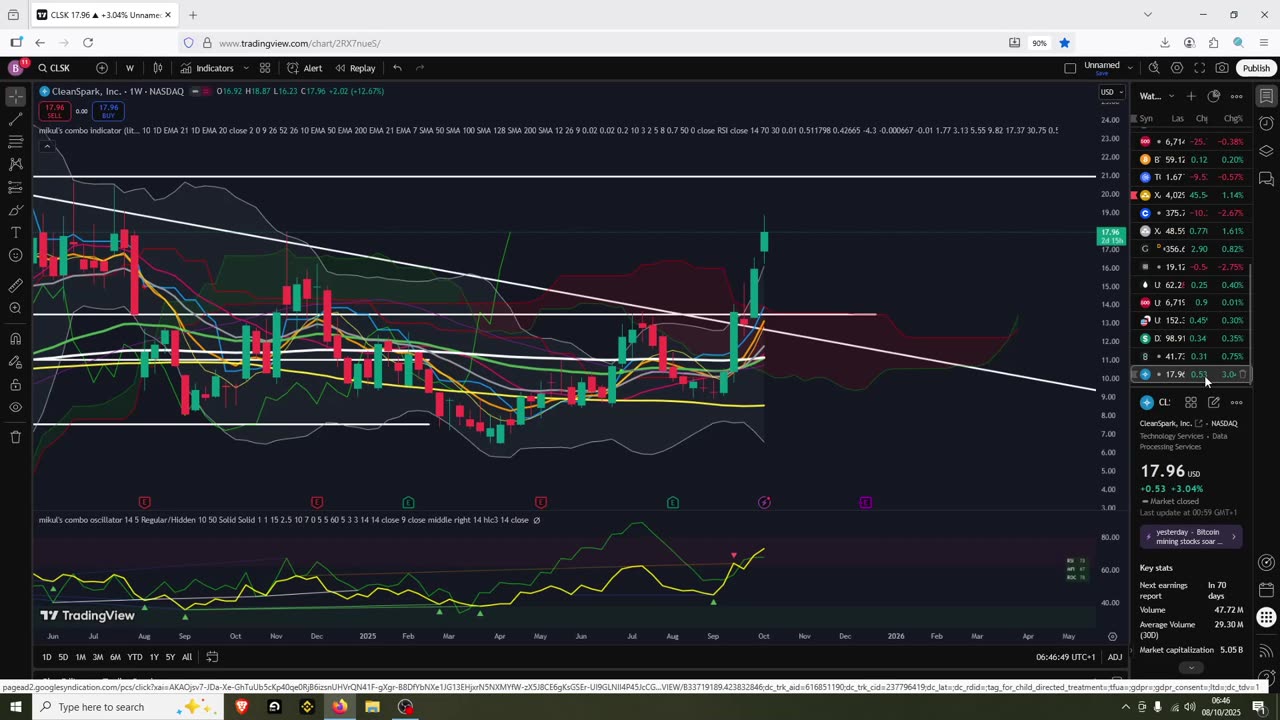Viewport: 1280px width, 720px height.
Task: Open the go to date calendar
Action: [212, 657]
